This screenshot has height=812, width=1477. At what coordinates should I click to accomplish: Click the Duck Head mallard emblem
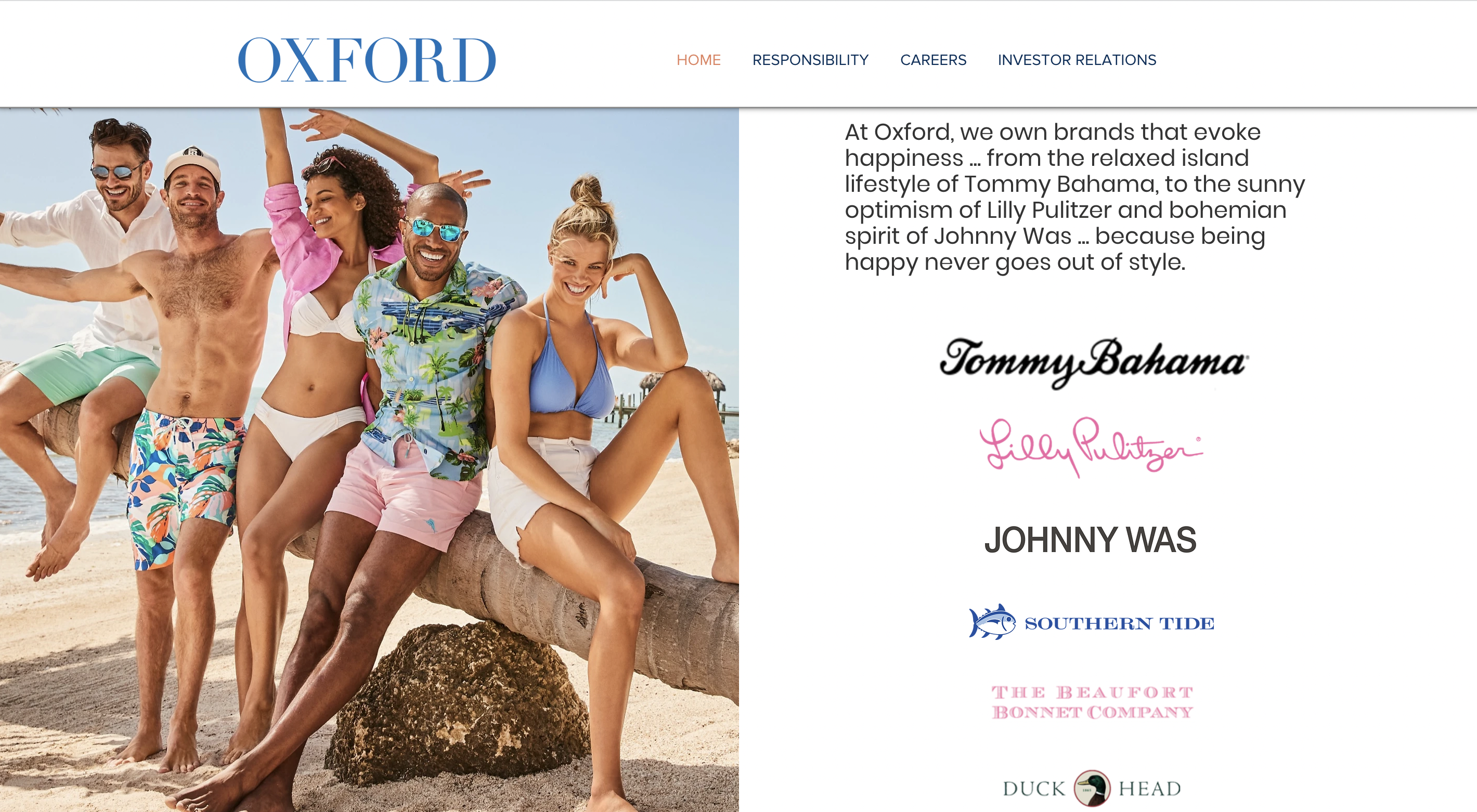1092,789
